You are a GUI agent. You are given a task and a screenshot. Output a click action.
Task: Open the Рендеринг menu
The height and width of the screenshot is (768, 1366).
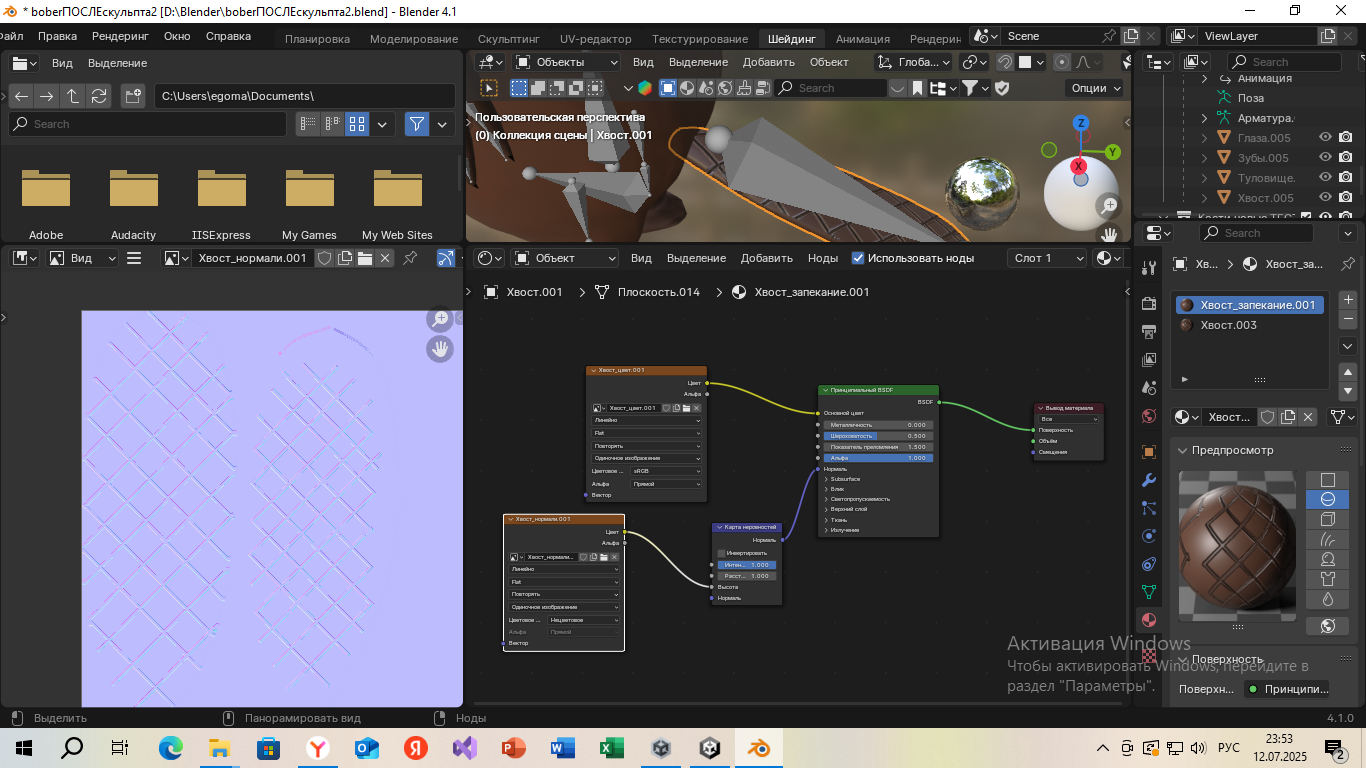(x=120, y=36)
